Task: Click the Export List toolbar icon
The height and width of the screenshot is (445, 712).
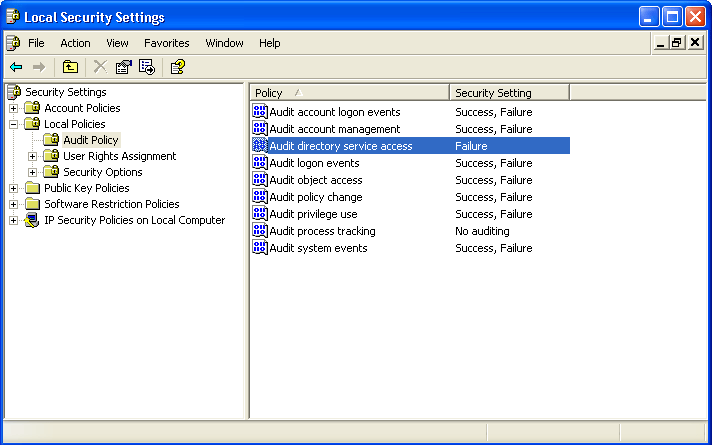Action: [x=147, y=67]
